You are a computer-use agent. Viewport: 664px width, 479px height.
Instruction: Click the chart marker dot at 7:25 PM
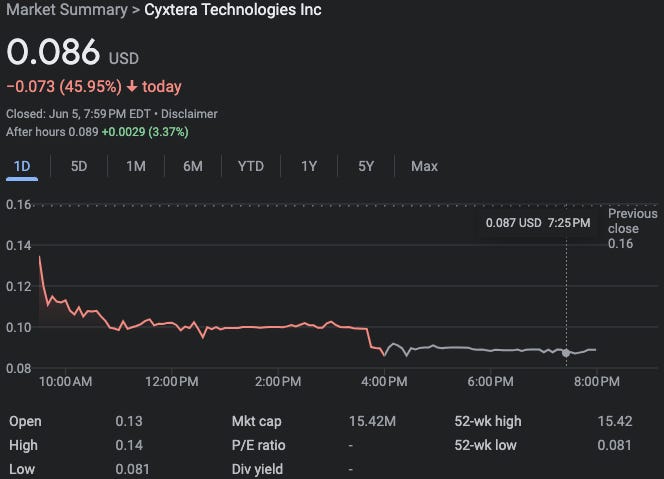pyautogui.click(x=566, y=352)
